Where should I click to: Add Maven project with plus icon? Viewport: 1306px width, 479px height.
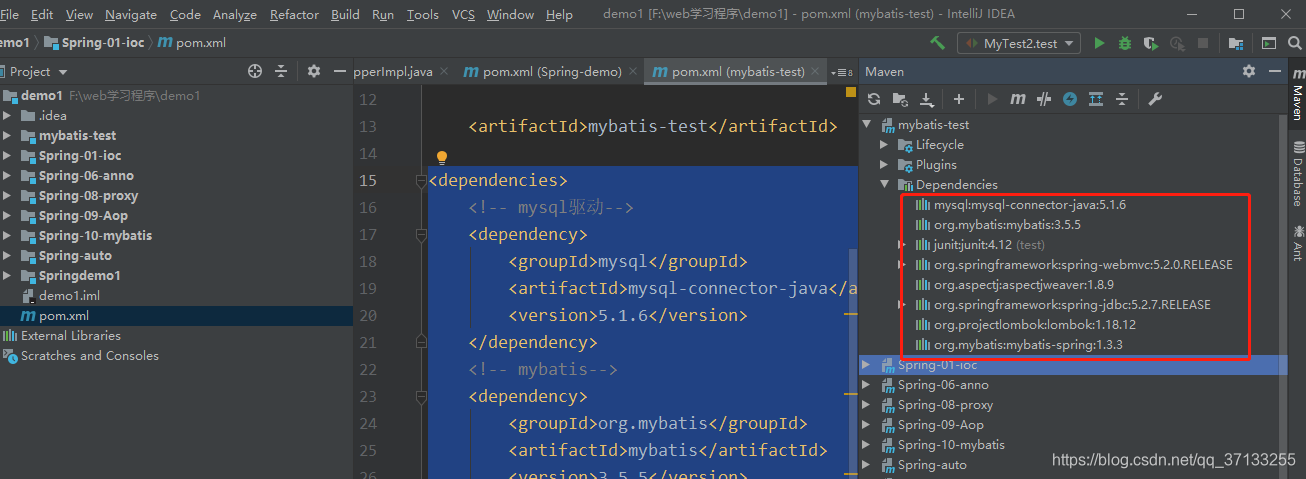[x=958, y=99]
